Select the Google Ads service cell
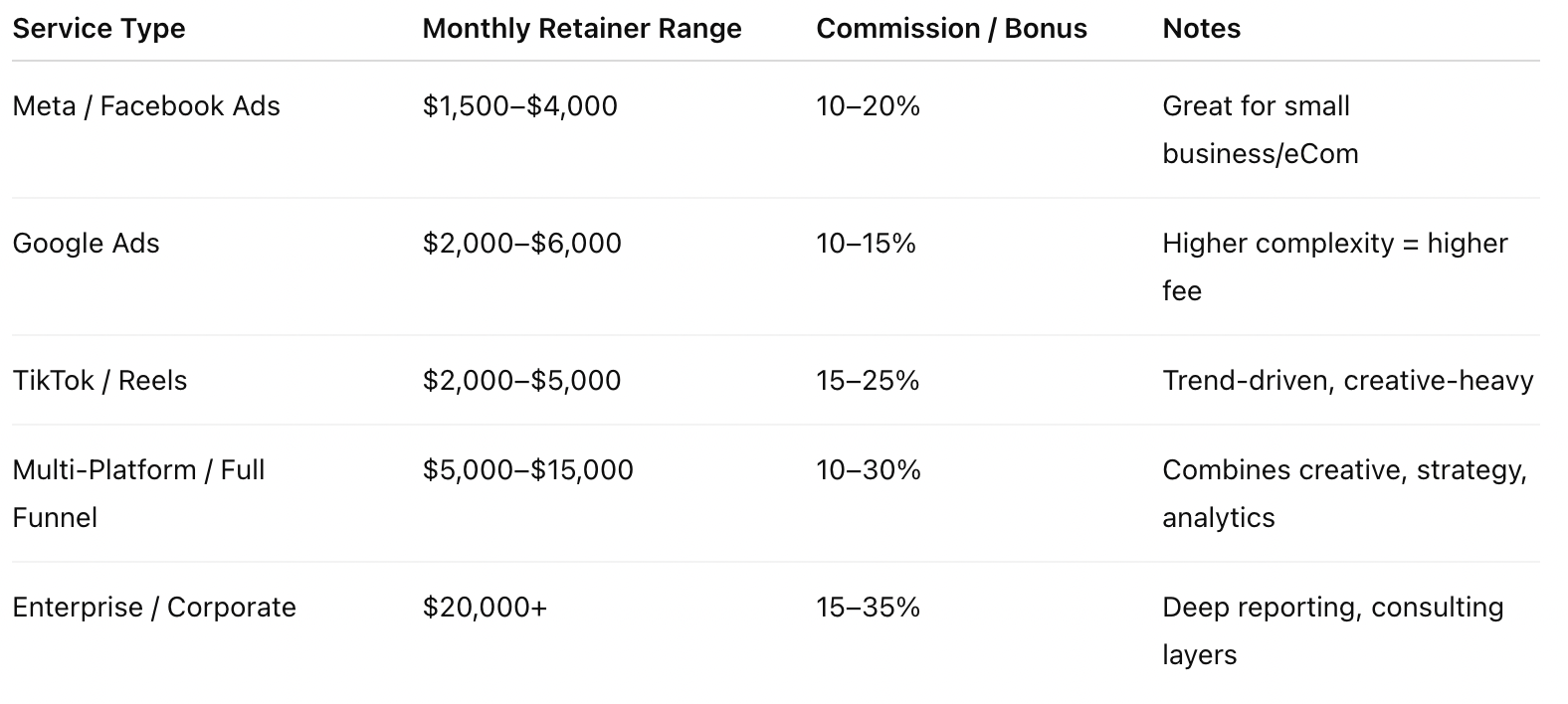The height and width of the screenshot is (704, 1568). click(86, 244)
